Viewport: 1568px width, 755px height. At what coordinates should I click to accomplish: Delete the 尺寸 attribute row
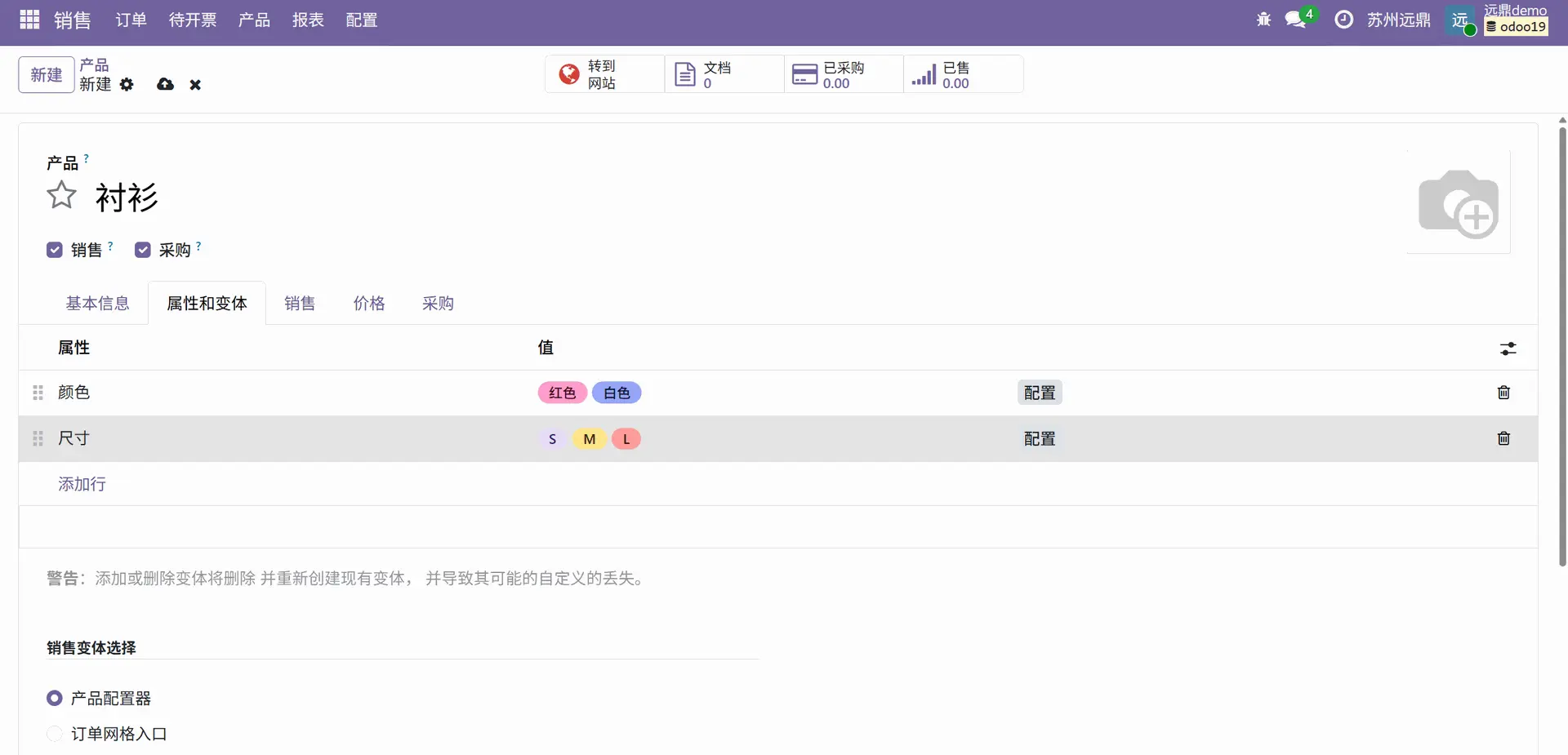click(x=1503, y=438)
